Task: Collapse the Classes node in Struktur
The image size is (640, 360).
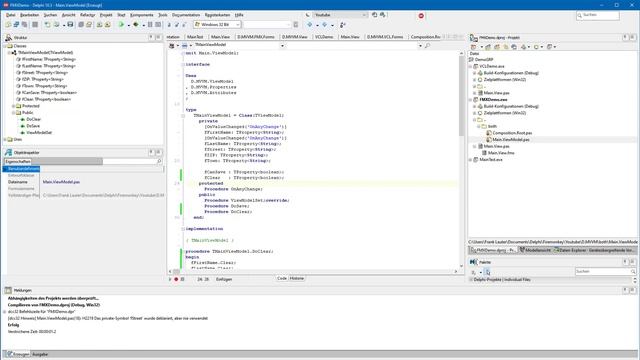Action: [5, 46]
